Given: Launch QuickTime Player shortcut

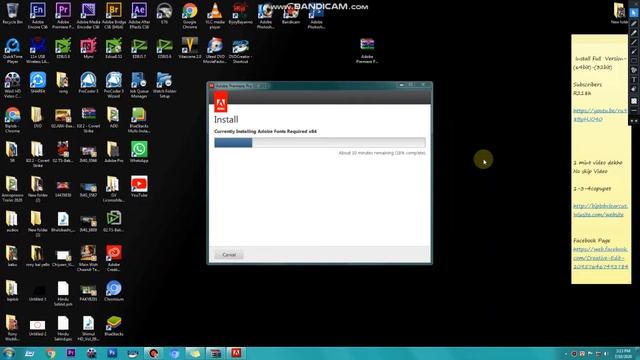Looking at the screenshot, I should 12,50.
